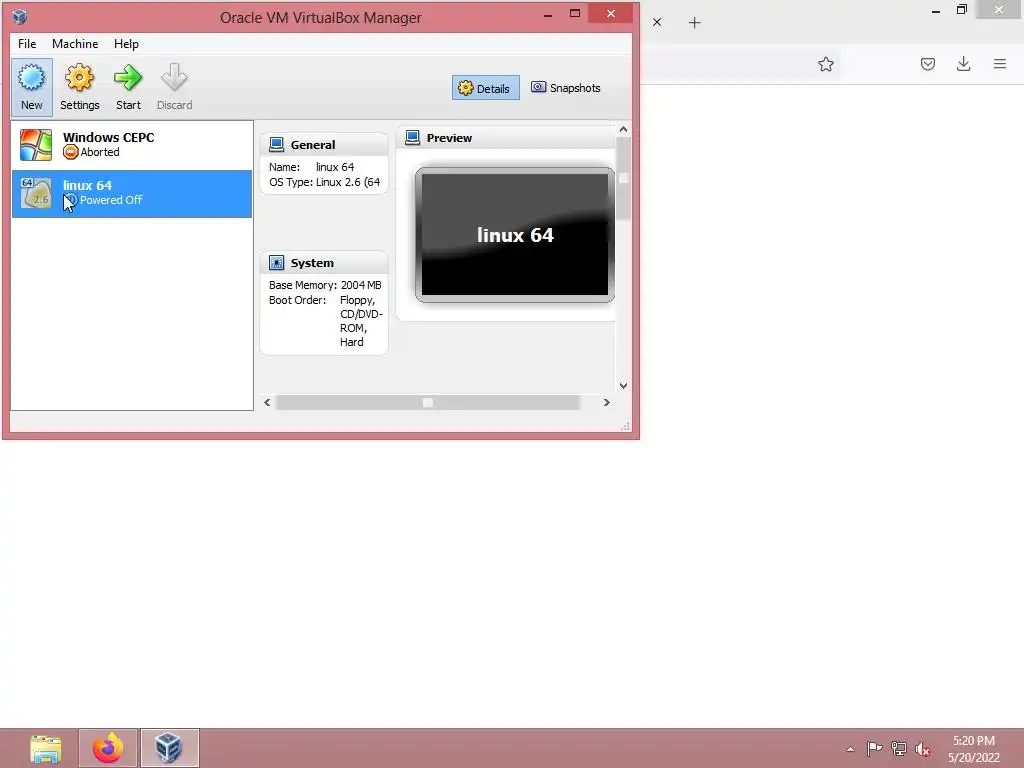Screen dimensions: 1024x768
Task: Switch to the Snapshots view
Action: [566, 88]
